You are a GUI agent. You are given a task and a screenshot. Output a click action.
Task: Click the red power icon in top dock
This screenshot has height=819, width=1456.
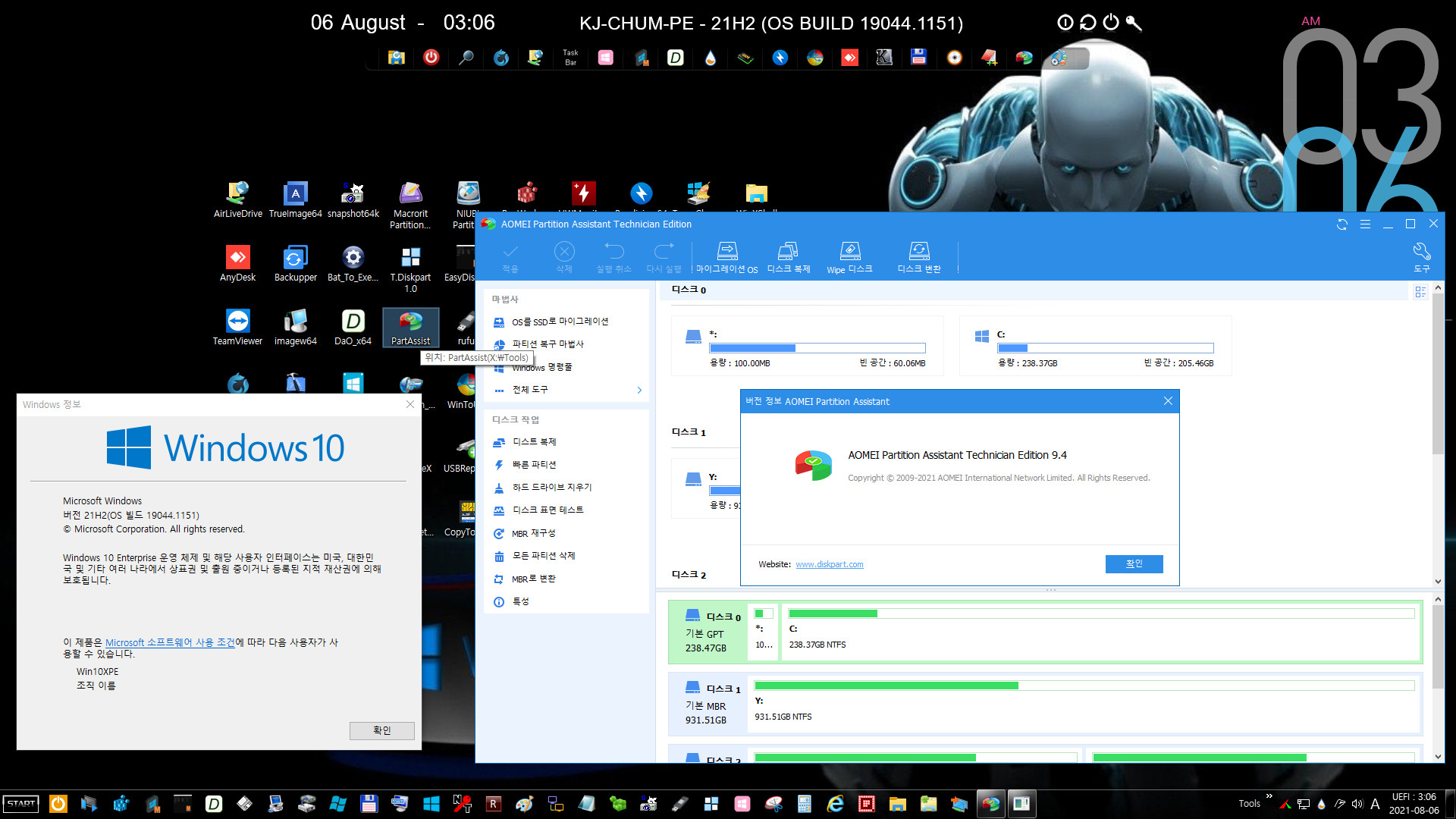[x=431, y=58]
